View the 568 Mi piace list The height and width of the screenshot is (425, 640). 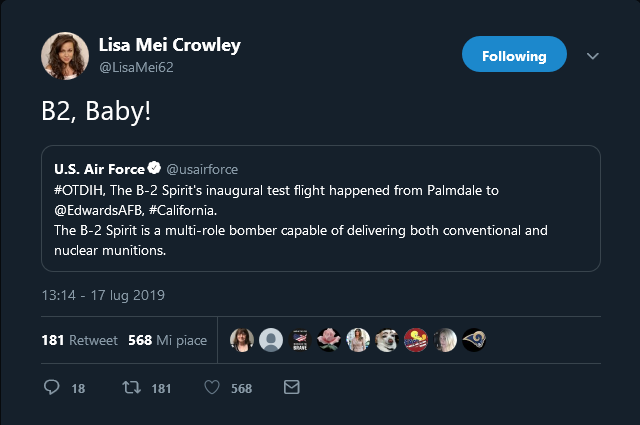coord(168,340)
